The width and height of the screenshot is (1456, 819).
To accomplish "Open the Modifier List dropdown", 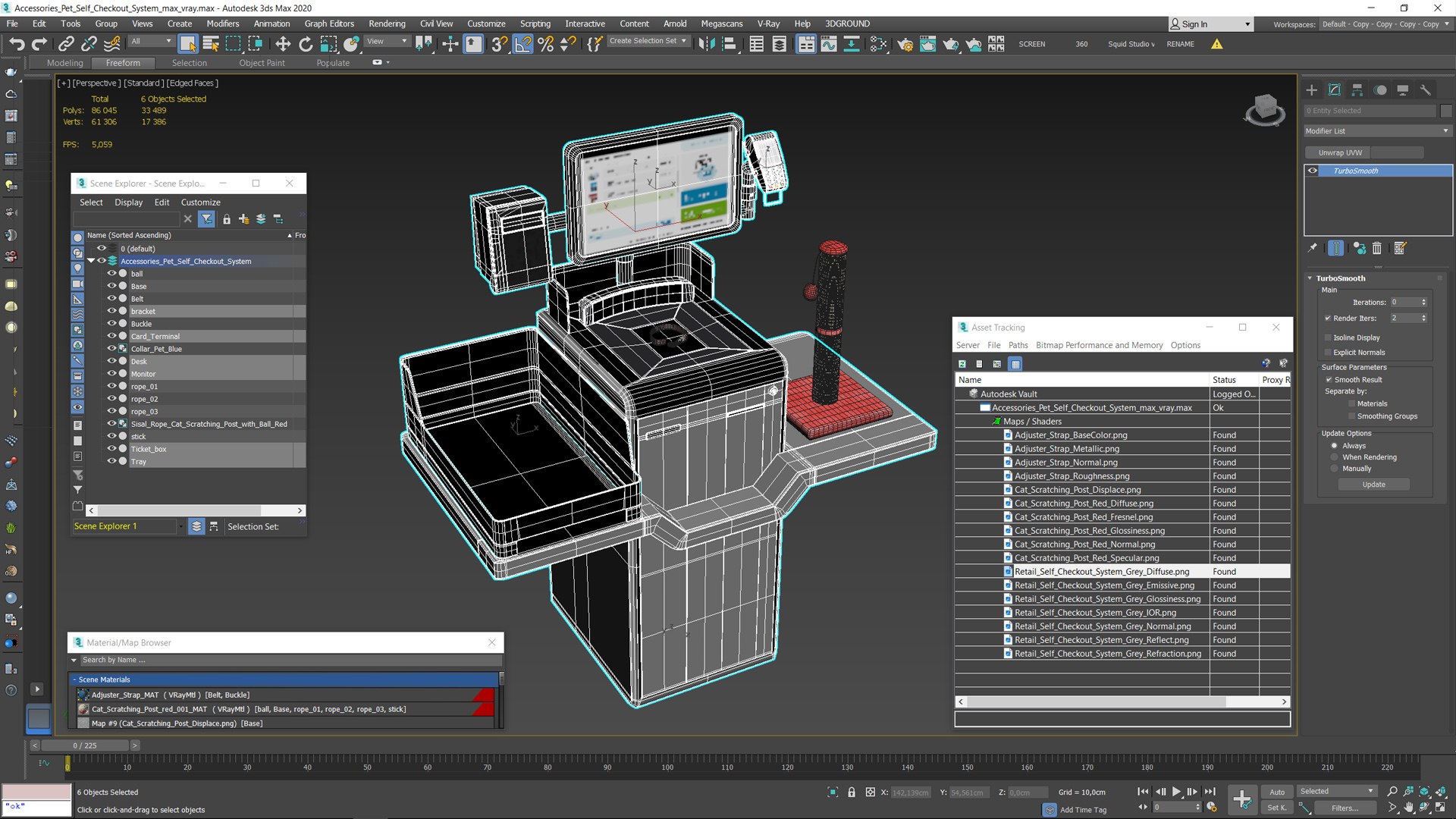I will click(x=1377, y=131).
